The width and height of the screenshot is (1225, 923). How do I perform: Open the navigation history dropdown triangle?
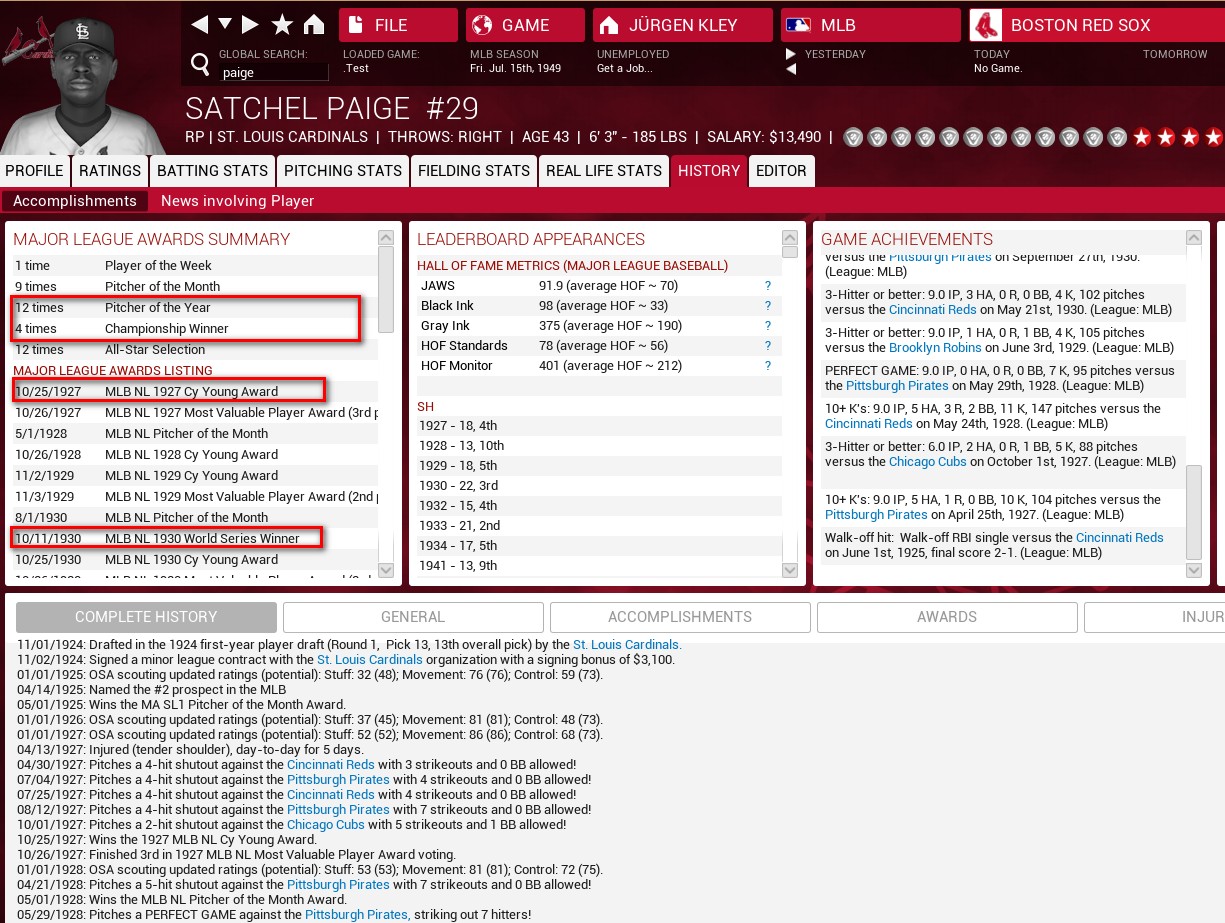pos(225,24)
